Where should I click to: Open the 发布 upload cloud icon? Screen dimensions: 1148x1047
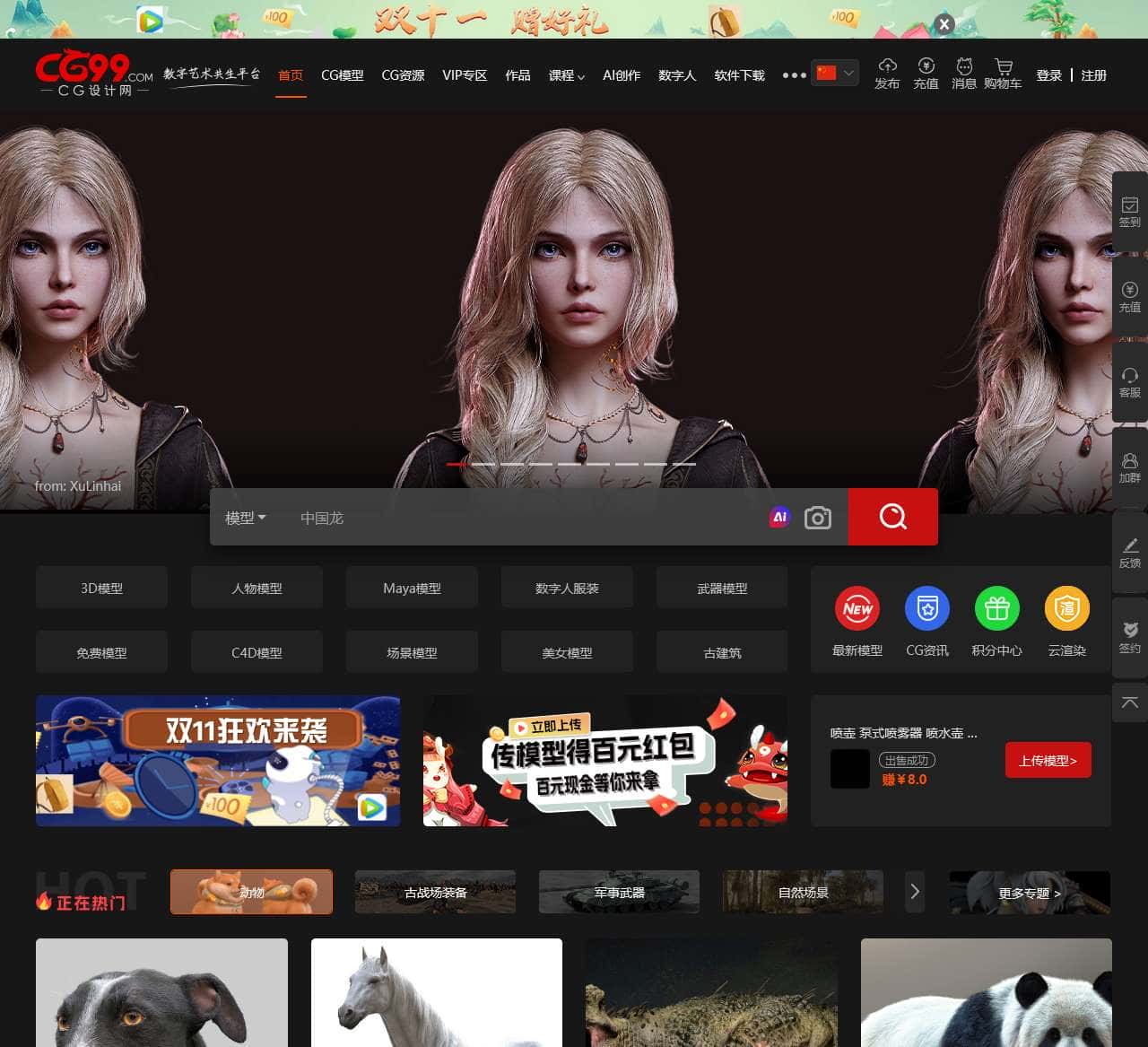pyautogui.click(x=887, y=74)
